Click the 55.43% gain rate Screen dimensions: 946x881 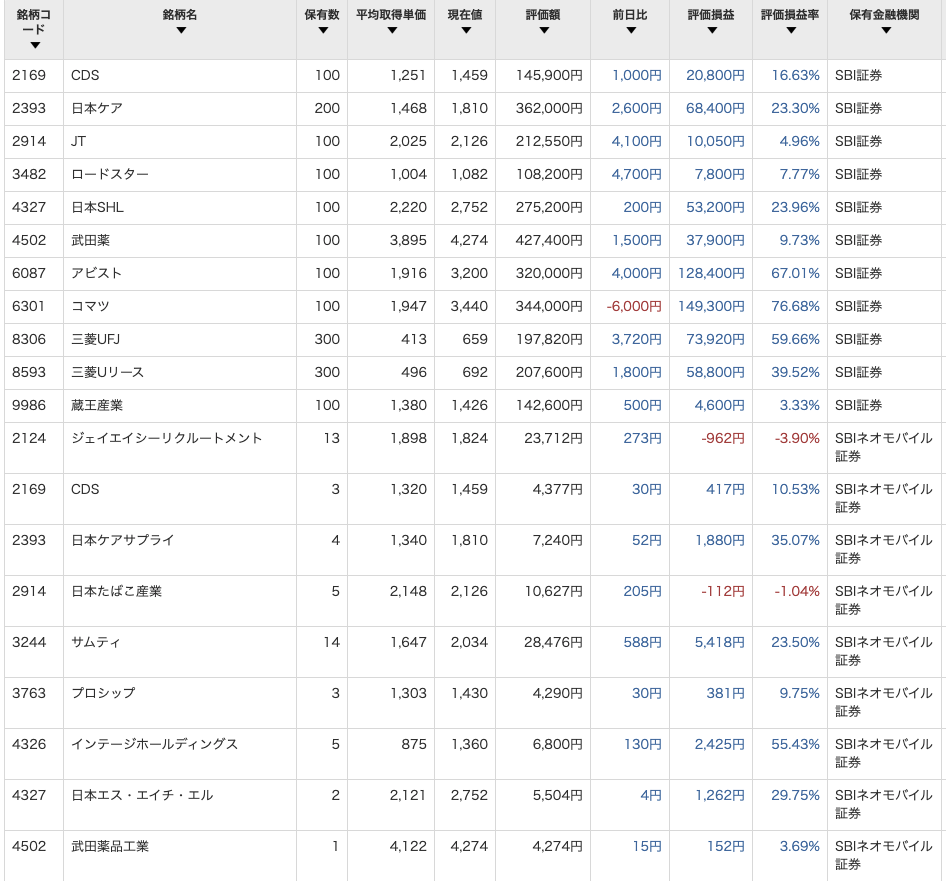795,744
